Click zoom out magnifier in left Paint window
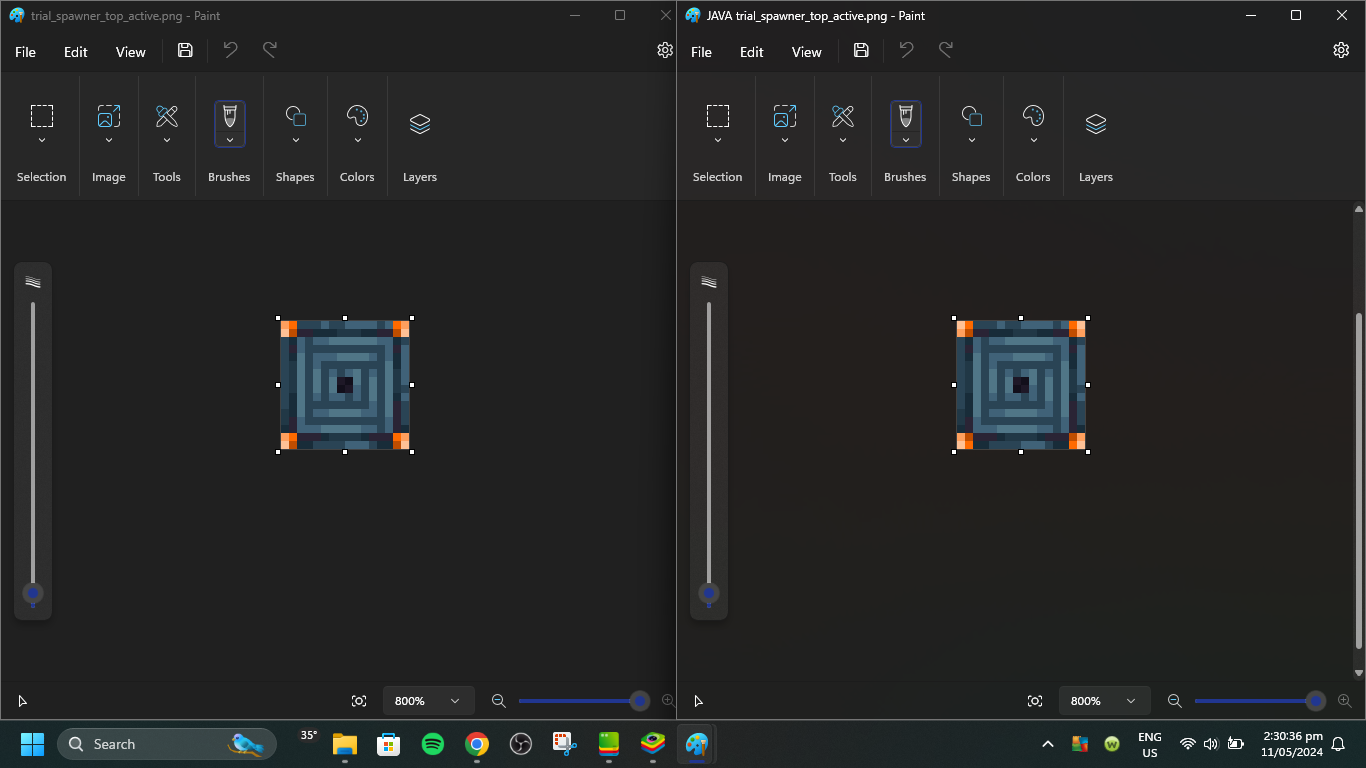The image size is (1366, 768). click(x=498, y=701)
